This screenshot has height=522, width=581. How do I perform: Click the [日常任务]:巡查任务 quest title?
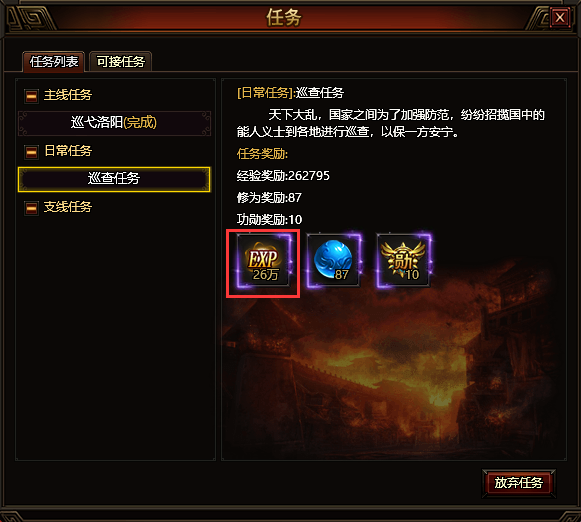point(290,93)
